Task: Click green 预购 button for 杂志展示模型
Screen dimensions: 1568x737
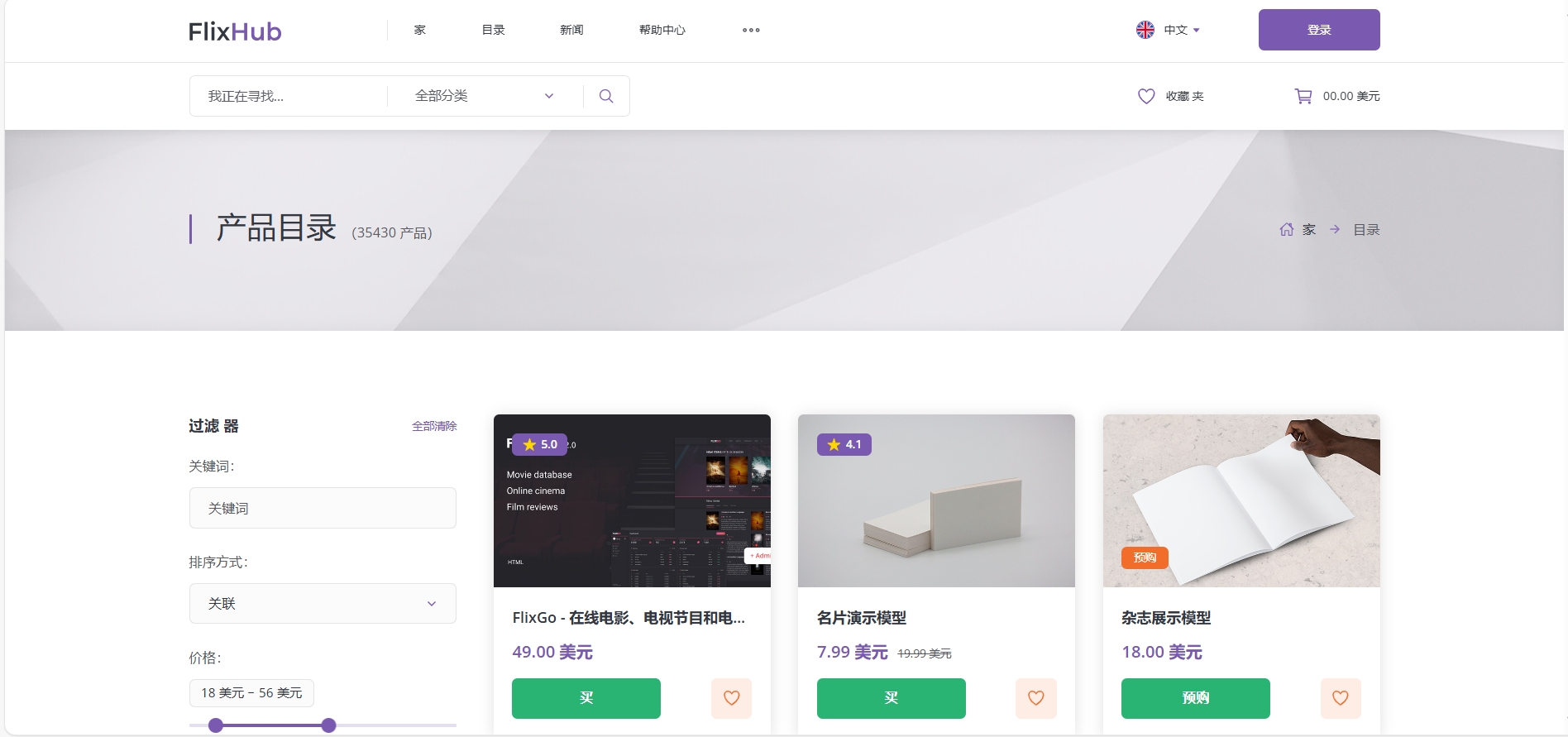Action: (x=1196, y=698)
